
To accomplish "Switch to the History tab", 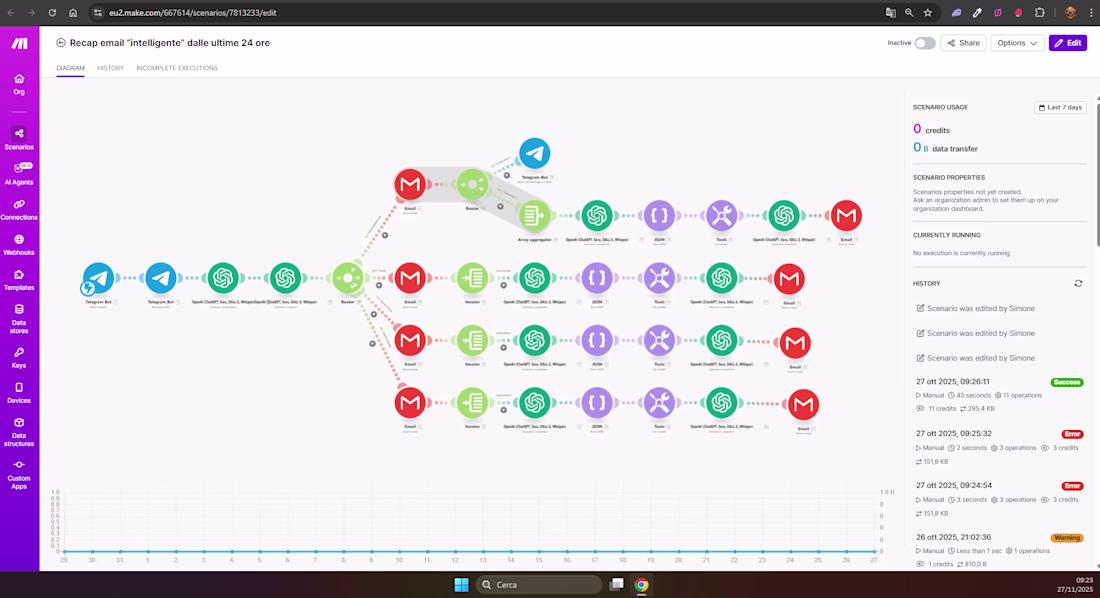I will (110, 68).
